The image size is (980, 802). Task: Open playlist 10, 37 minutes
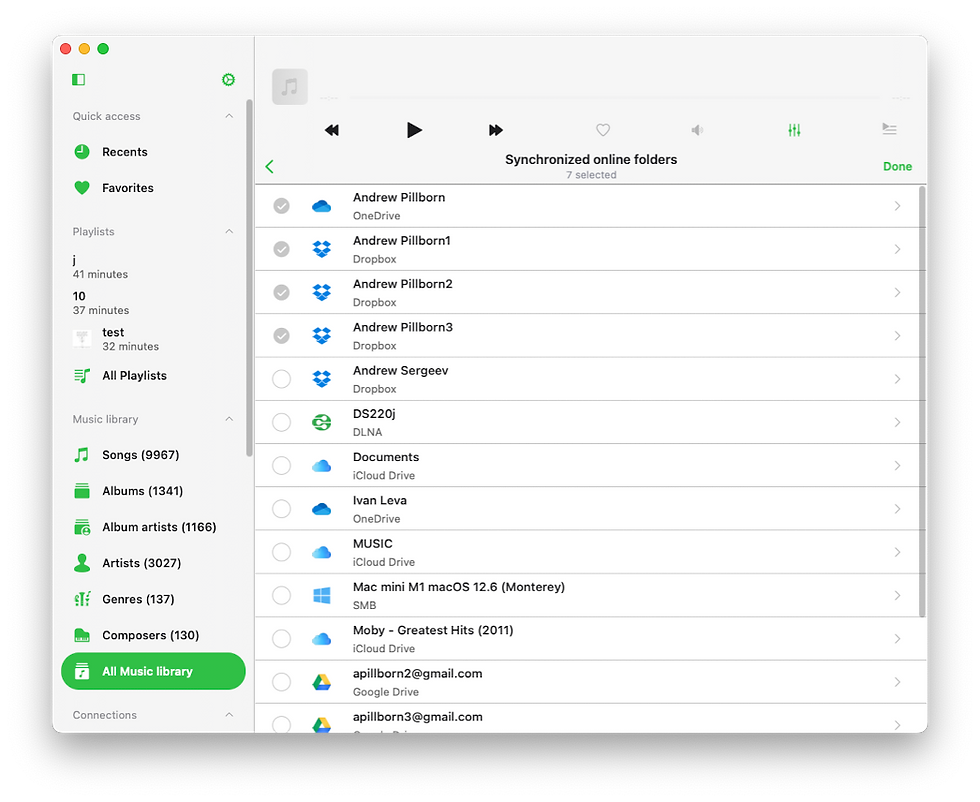[152, 303]
